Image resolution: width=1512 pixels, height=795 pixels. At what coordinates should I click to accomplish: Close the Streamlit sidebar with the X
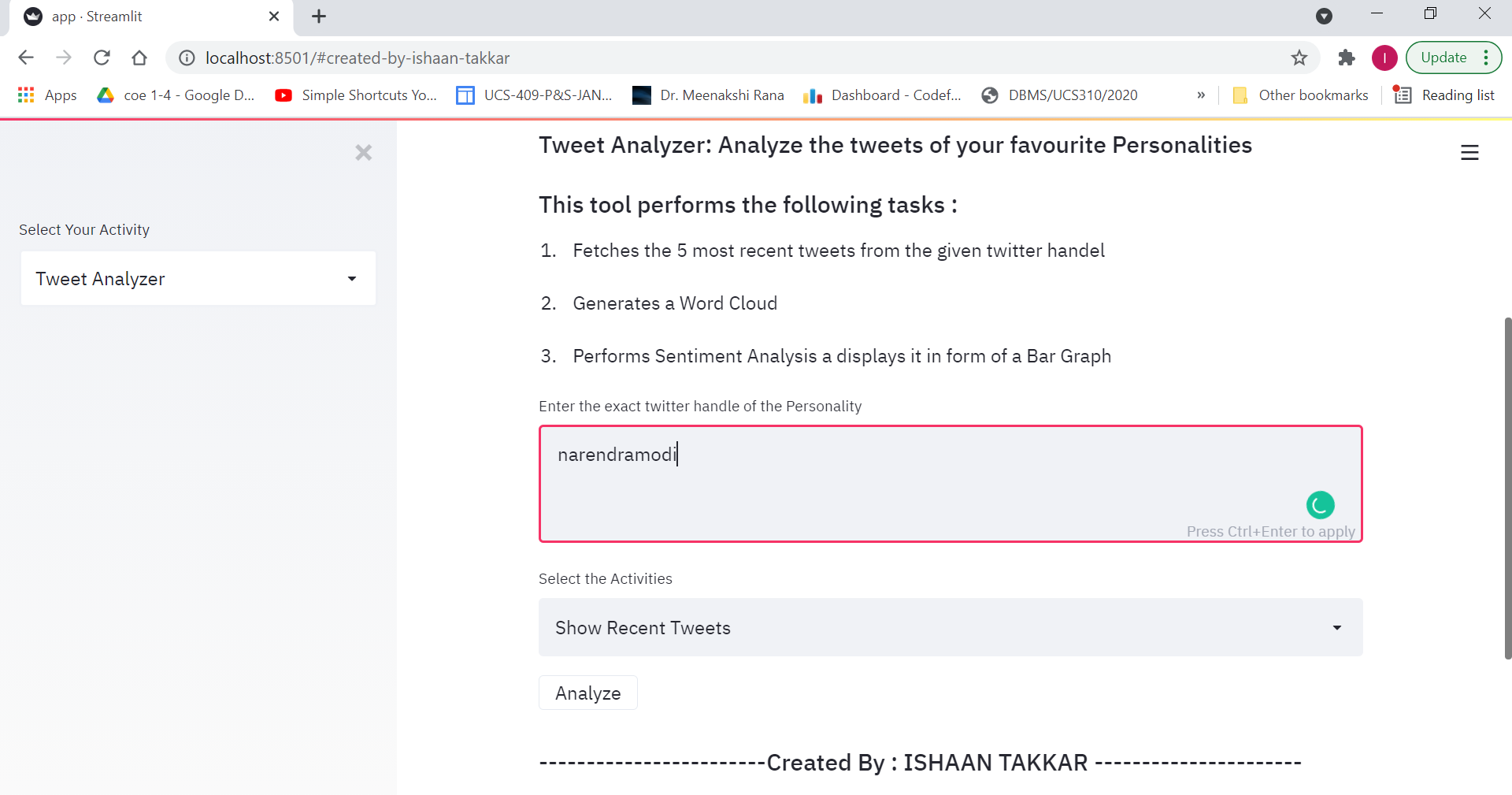(363, 152)
